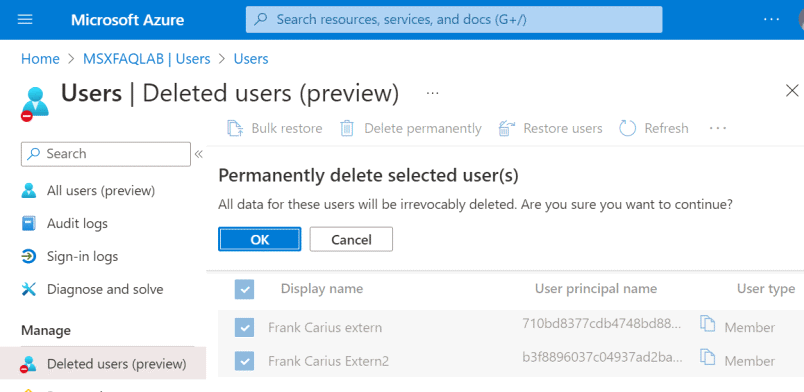Select All users (preview) in sidebar
Viewport: 804px width, 392px height.
coord(88,191)
